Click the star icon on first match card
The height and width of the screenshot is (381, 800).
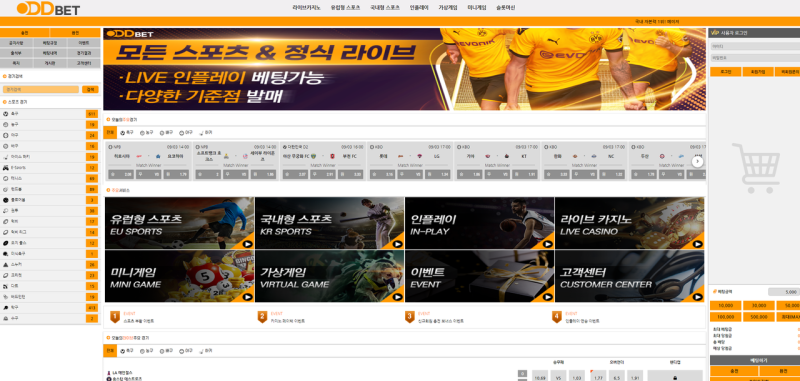[112, 174]
